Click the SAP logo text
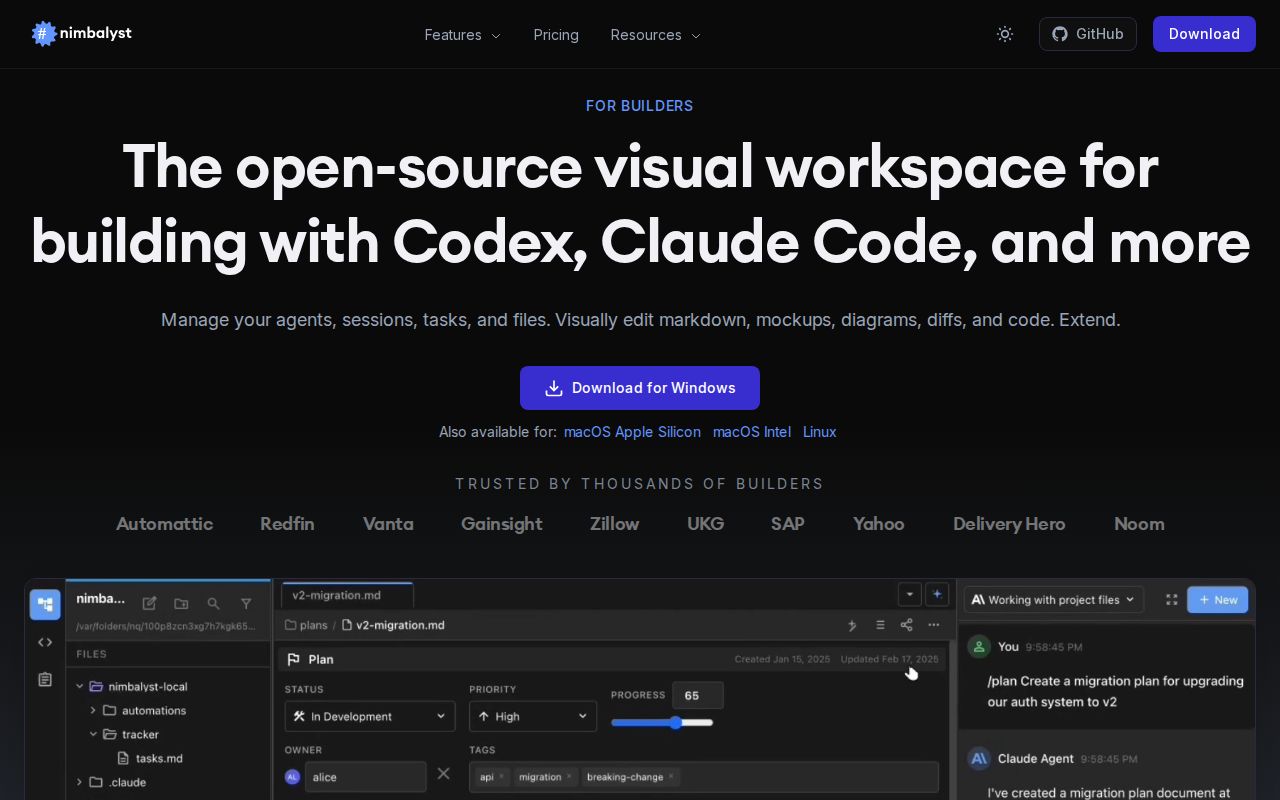Viewport: 1280px width, 800px height. [x=788, y=524]
